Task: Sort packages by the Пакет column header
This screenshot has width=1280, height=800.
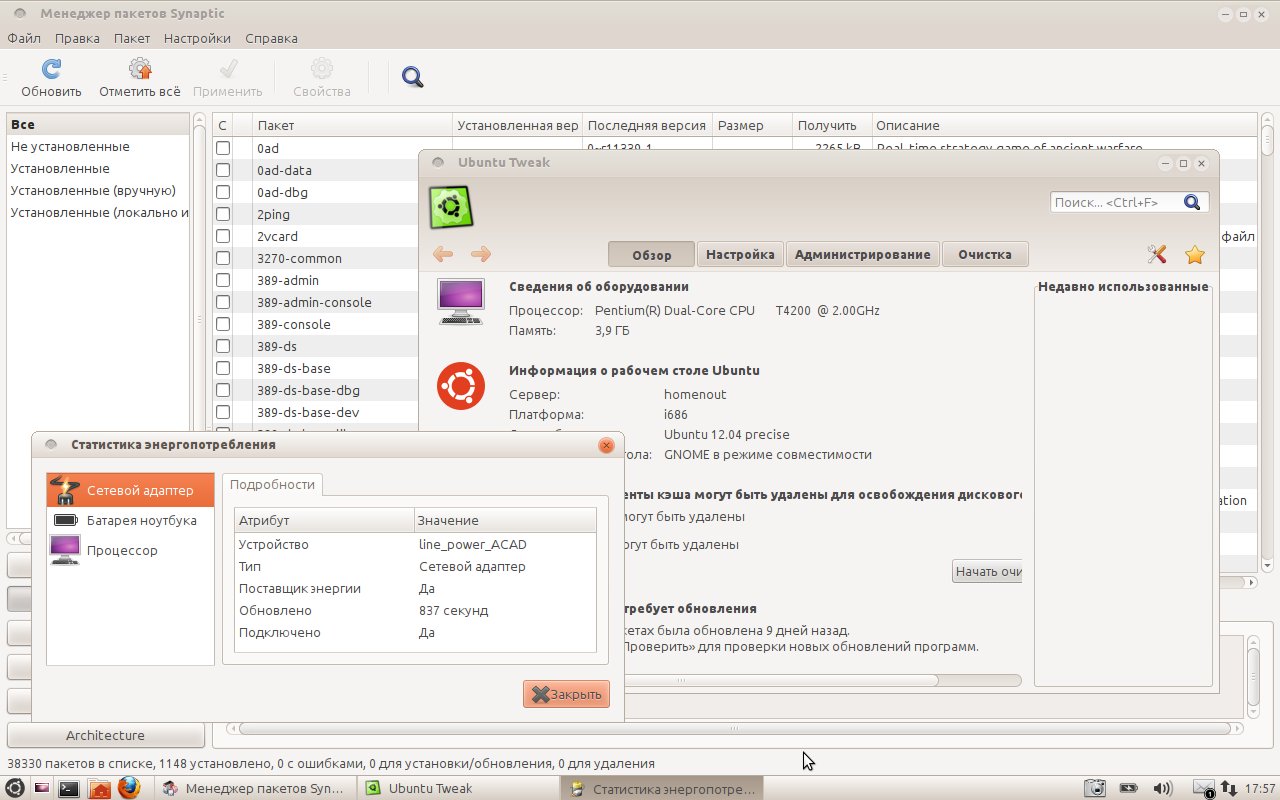Action: pos(353,125)
